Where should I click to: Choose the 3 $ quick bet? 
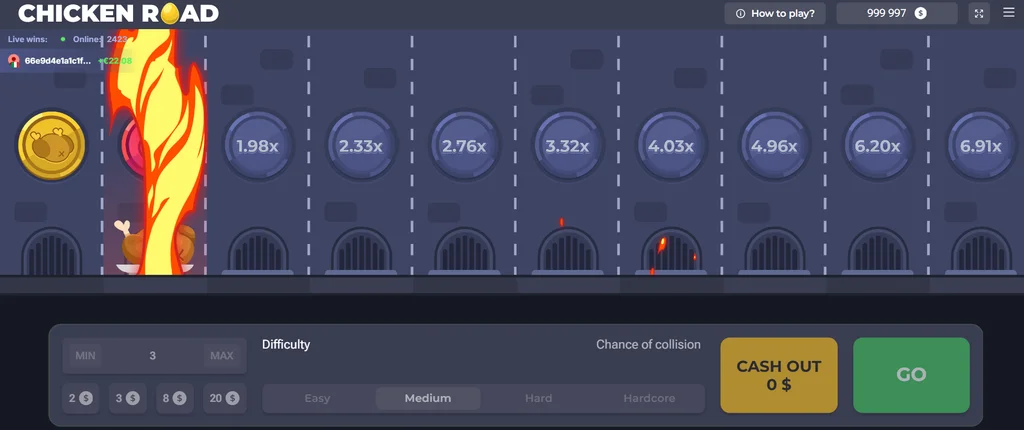click(x=127, y=398)
